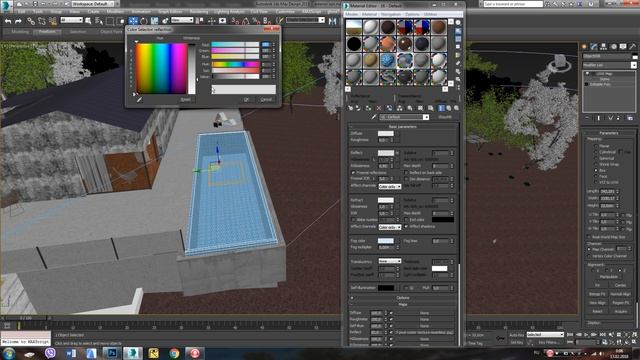
Task: Select the Box mapping radio button
Action: click(596, 170)
